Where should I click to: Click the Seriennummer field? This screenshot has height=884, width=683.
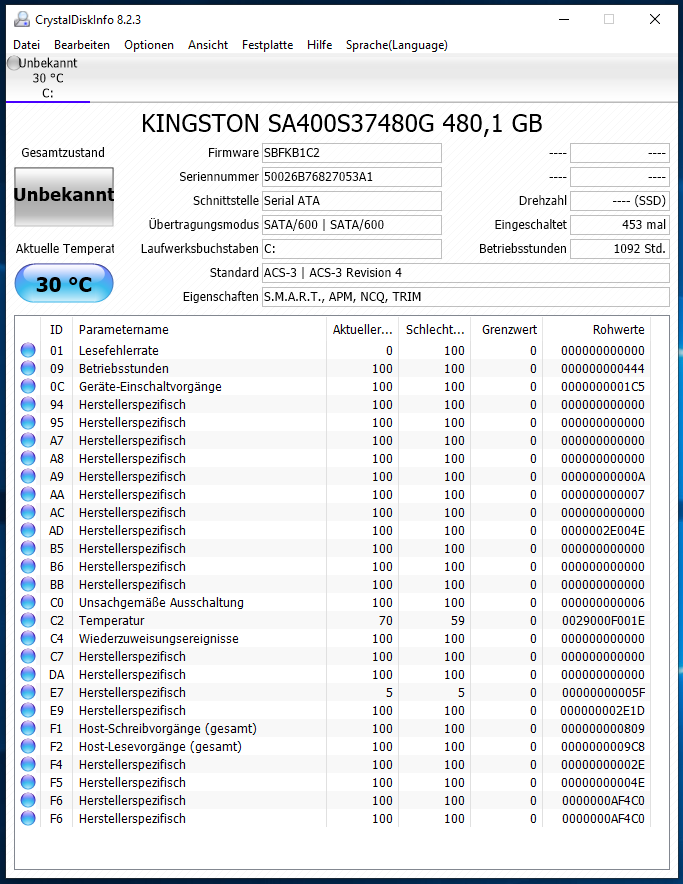(x=352, y=177)
